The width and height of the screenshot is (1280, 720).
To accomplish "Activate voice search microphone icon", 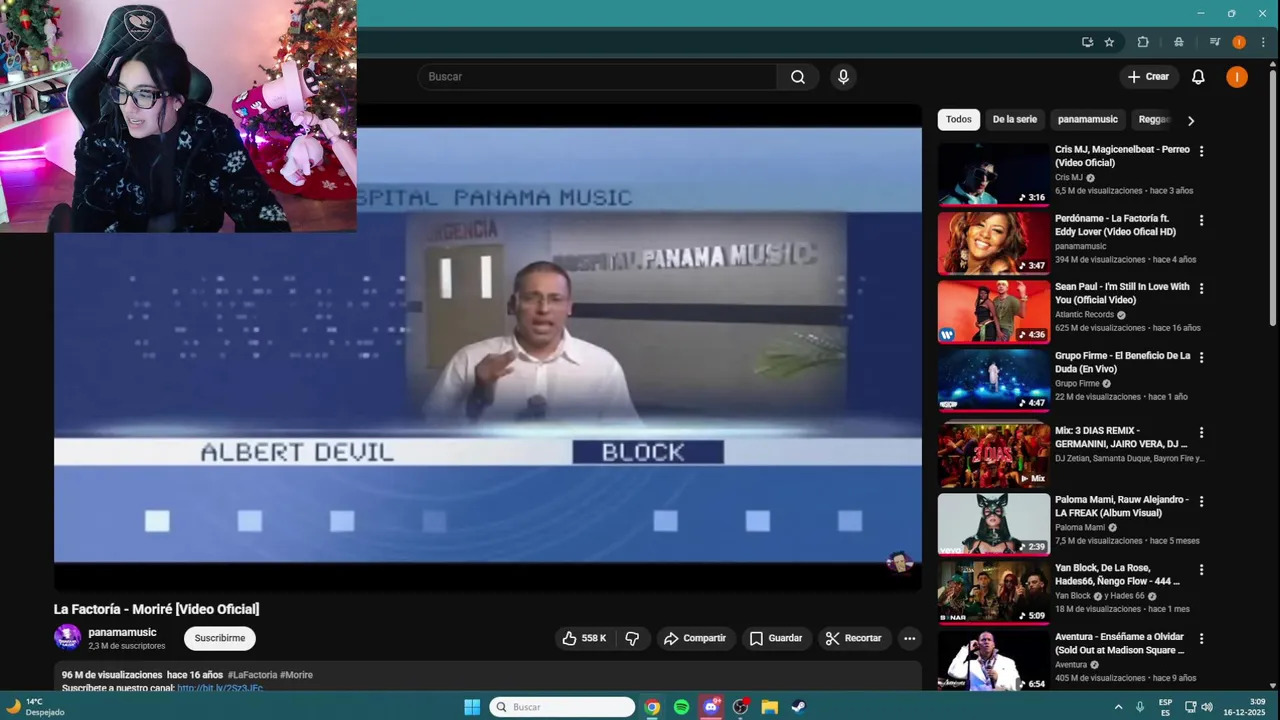I will (x=843, y=77).
